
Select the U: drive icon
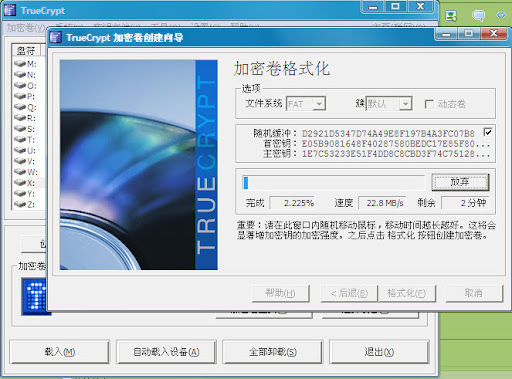[20, 150]
